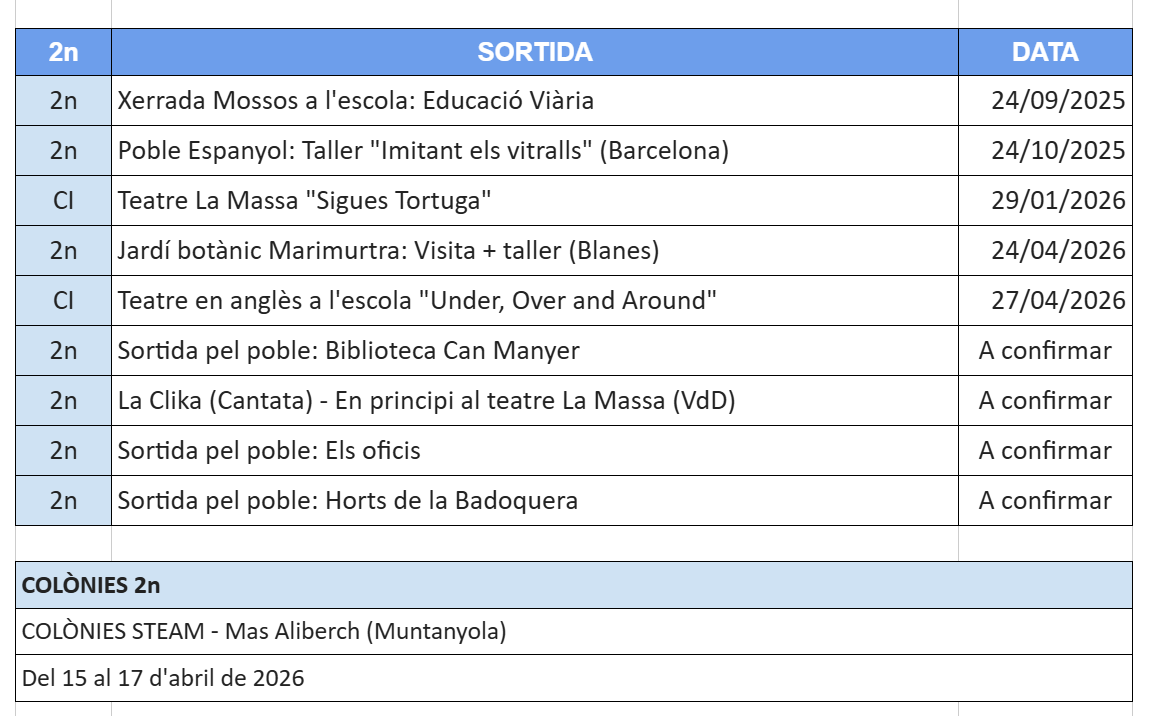
Task: Select the Poble Espanyol taller cell
Action: pos(423,151)
